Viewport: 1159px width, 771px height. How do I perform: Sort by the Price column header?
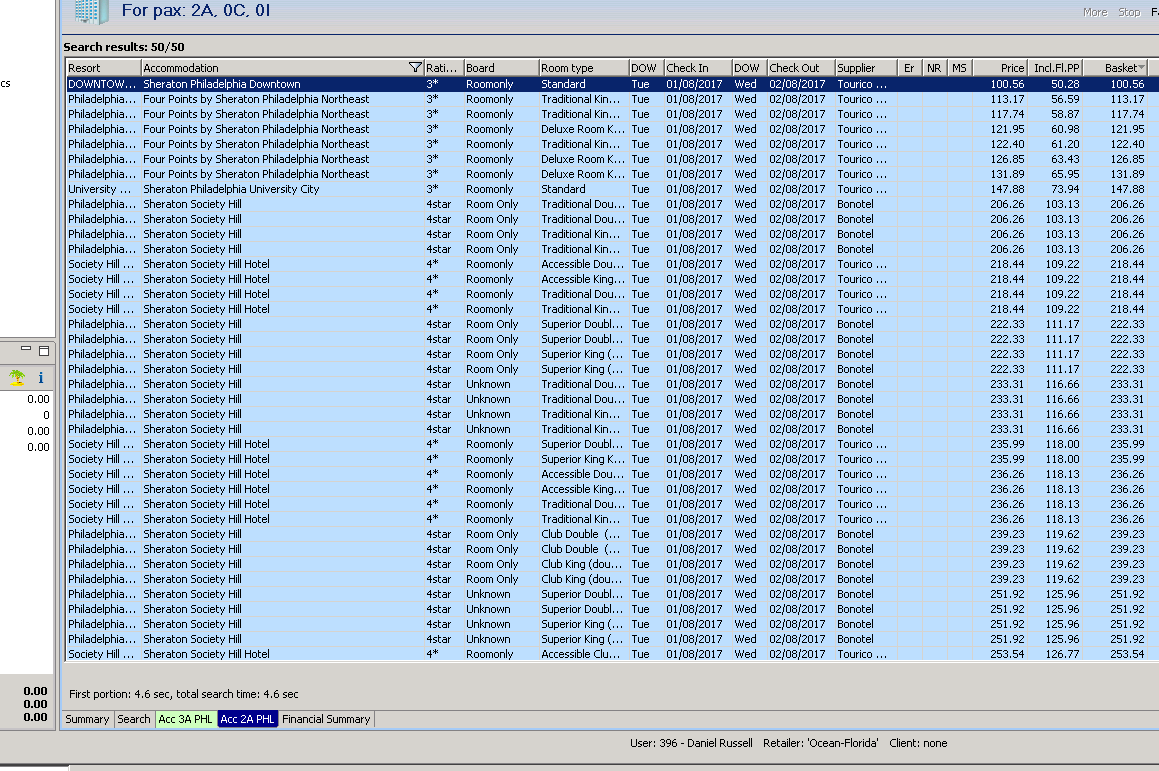coord(1000,67)
